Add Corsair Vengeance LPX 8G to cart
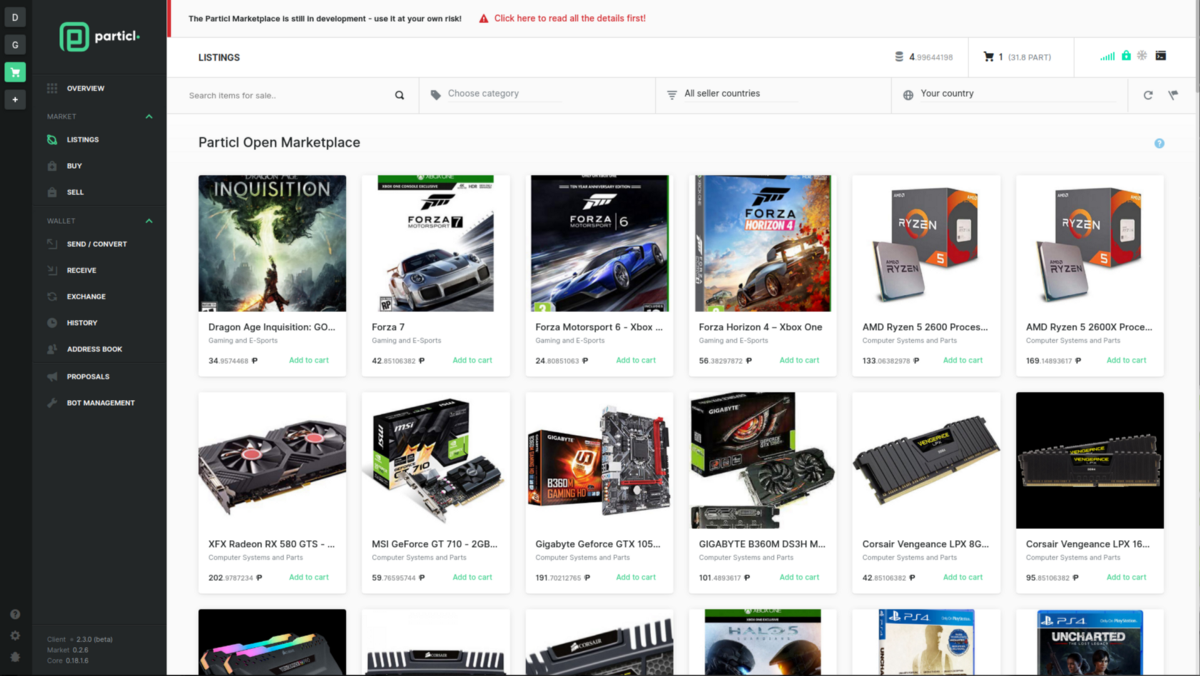This screenshot has width=1200, height=676. pyautogui.click(x=963, y=577)
